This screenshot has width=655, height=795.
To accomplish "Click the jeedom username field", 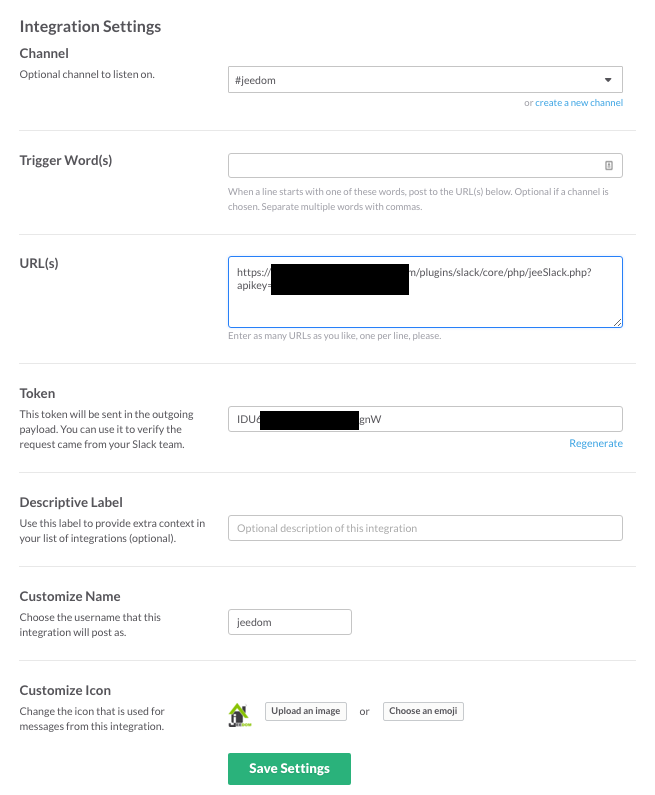I will pos(289,622).
